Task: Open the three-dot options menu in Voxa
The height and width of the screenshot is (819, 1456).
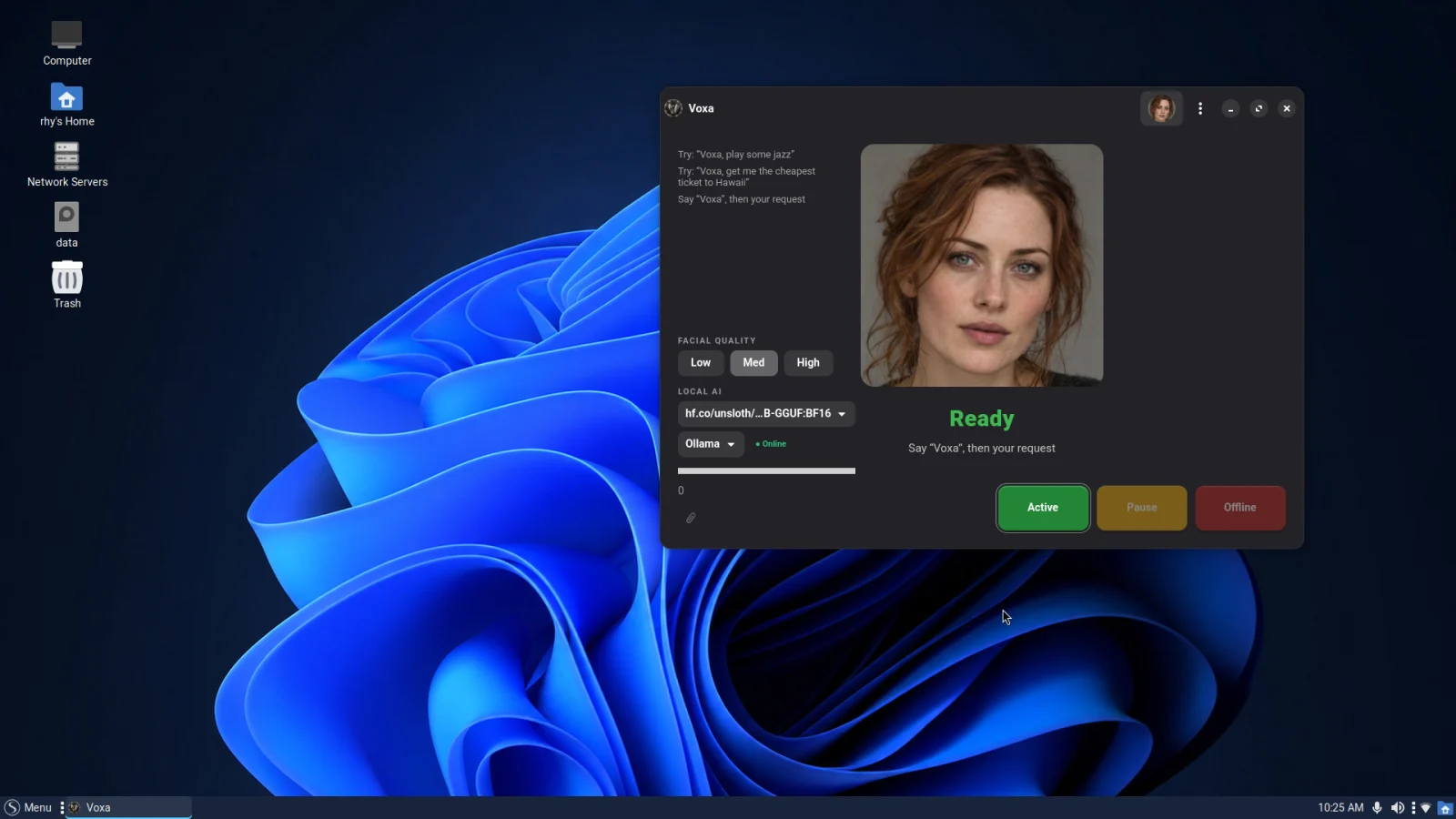Action: coord(1200,108)
